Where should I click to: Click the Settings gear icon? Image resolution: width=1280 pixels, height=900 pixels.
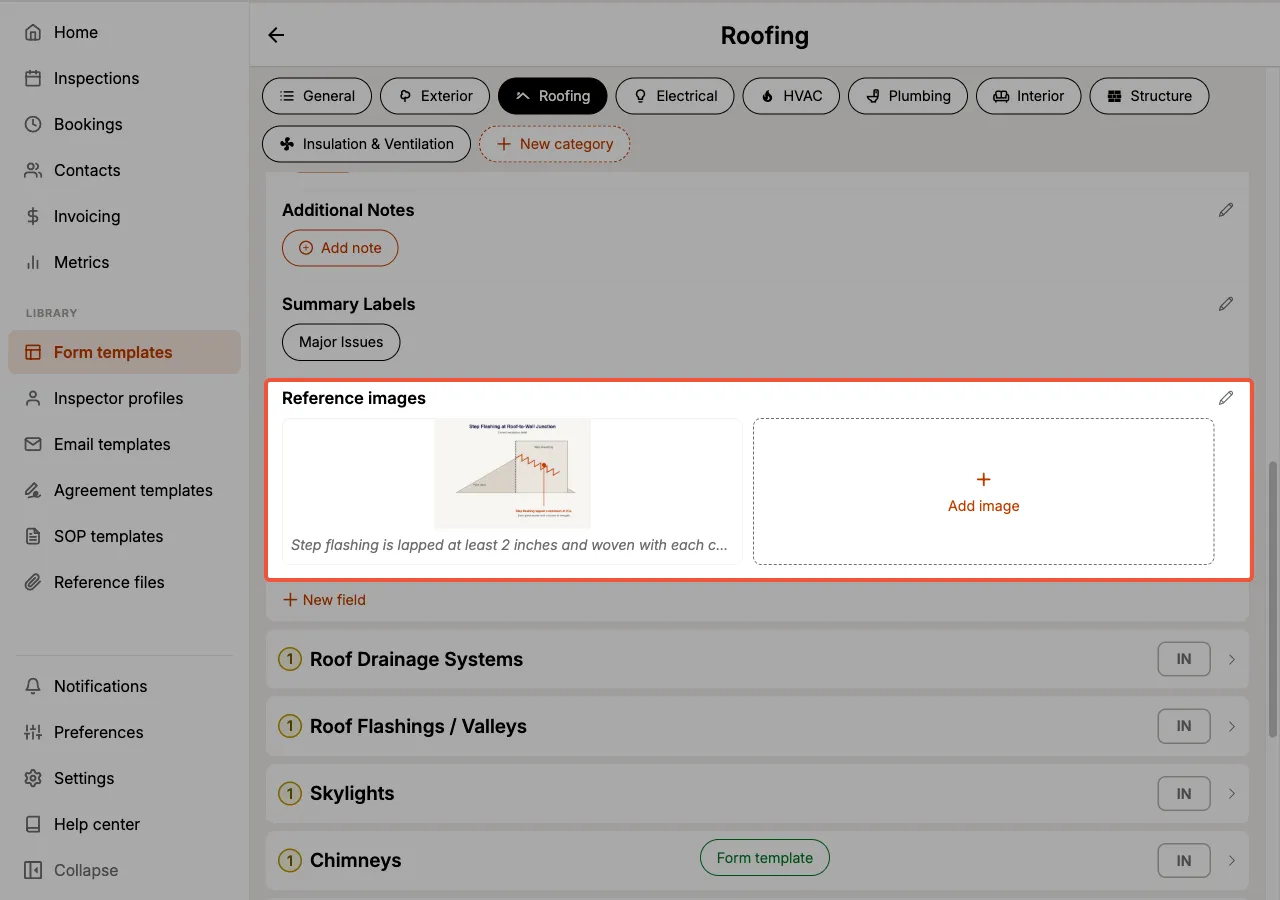pyautogui.click(x=33, y=778)
